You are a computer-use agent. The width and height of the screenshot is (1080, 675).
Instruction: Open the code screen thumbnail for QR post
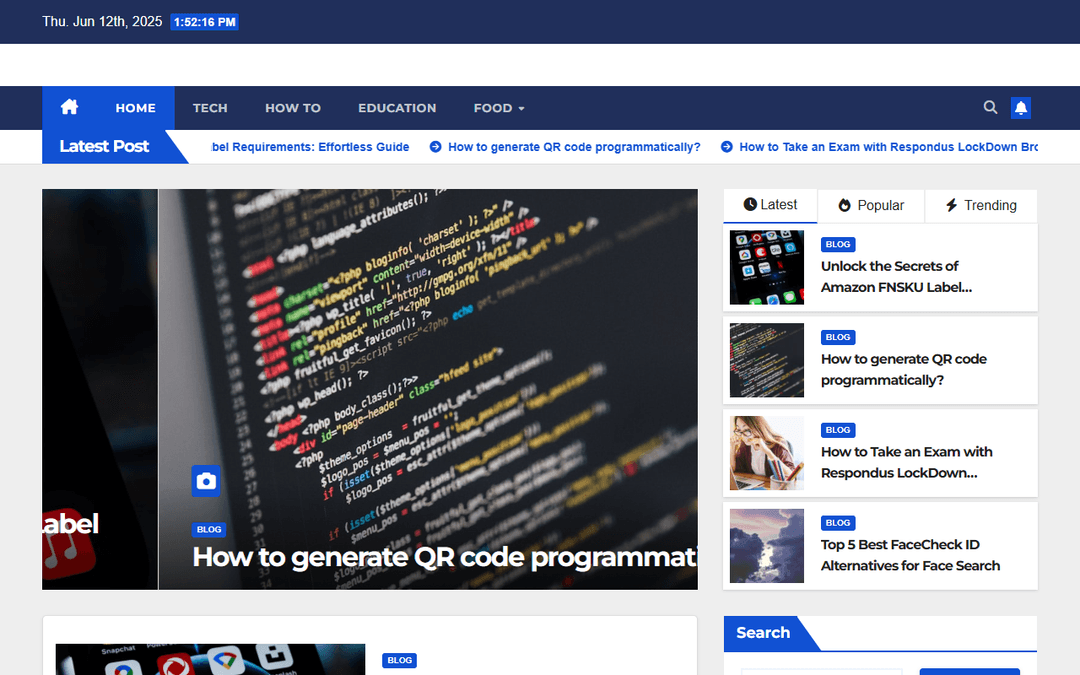pyautogui.click(x=767, y=360)
